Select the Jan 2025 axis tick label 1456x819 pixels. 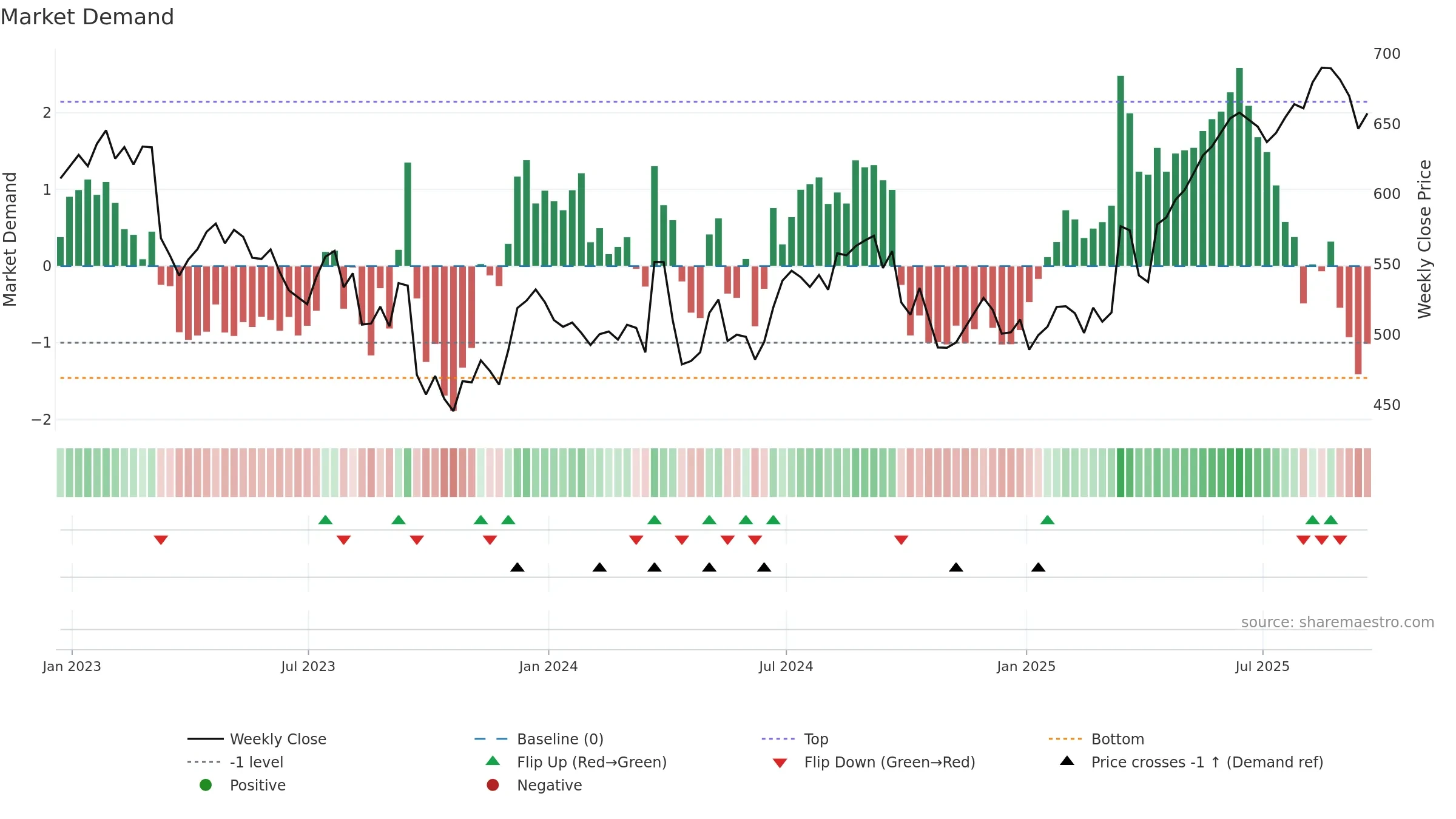[1026, 666]
